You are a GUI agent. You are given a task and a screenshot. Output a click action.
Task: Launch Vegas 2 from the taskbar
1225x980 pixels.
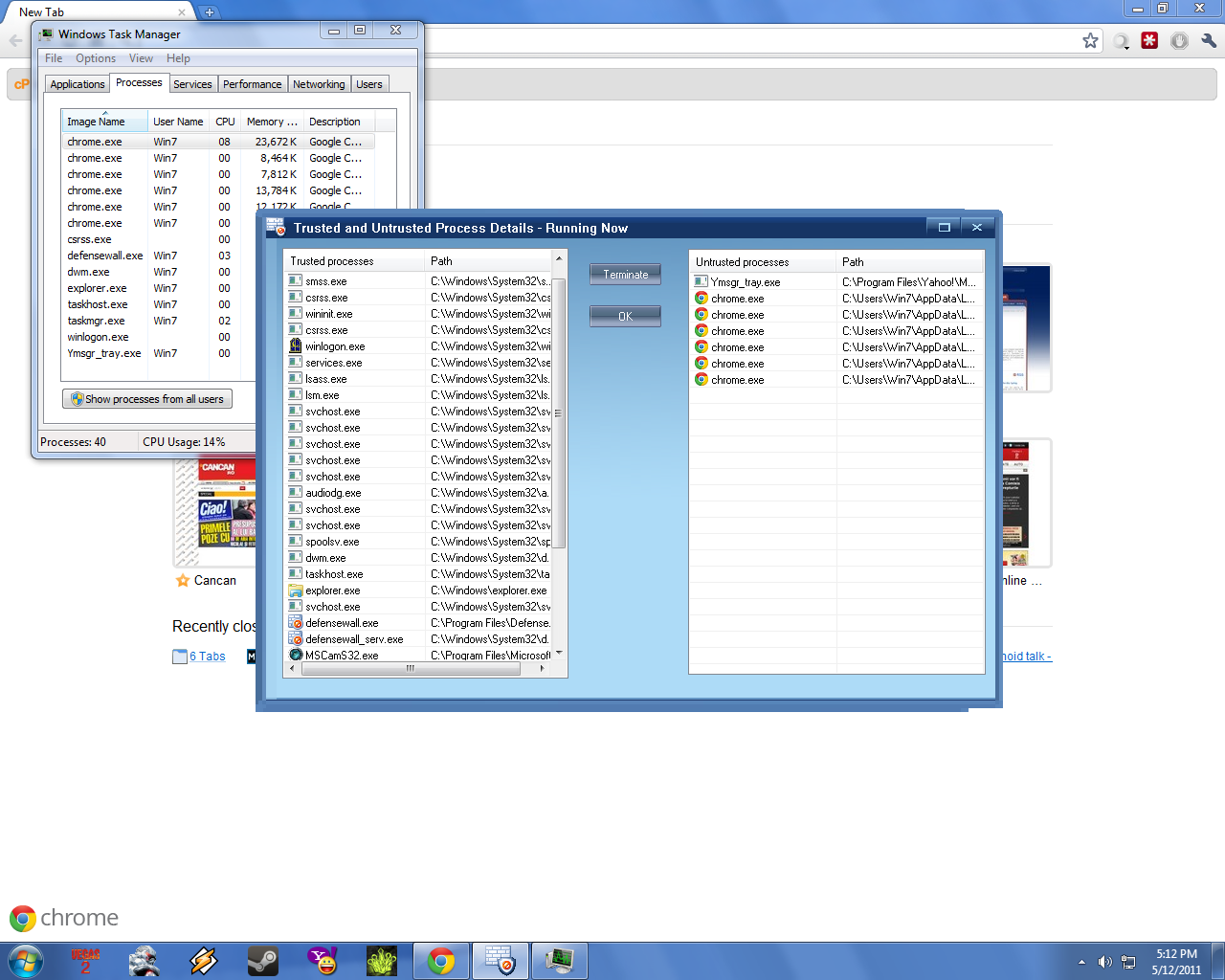point(85,961)
